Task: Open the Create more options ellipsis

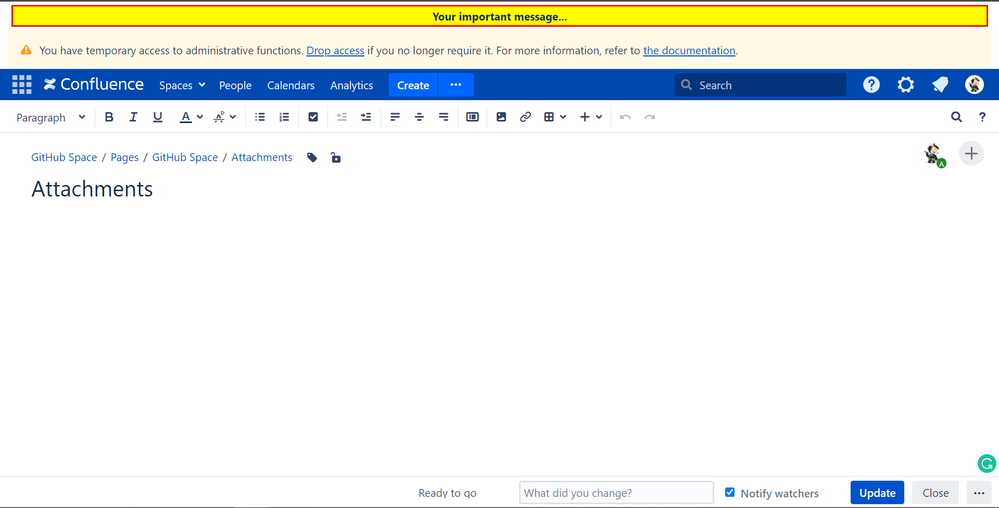Action: [x=456, y=85]
